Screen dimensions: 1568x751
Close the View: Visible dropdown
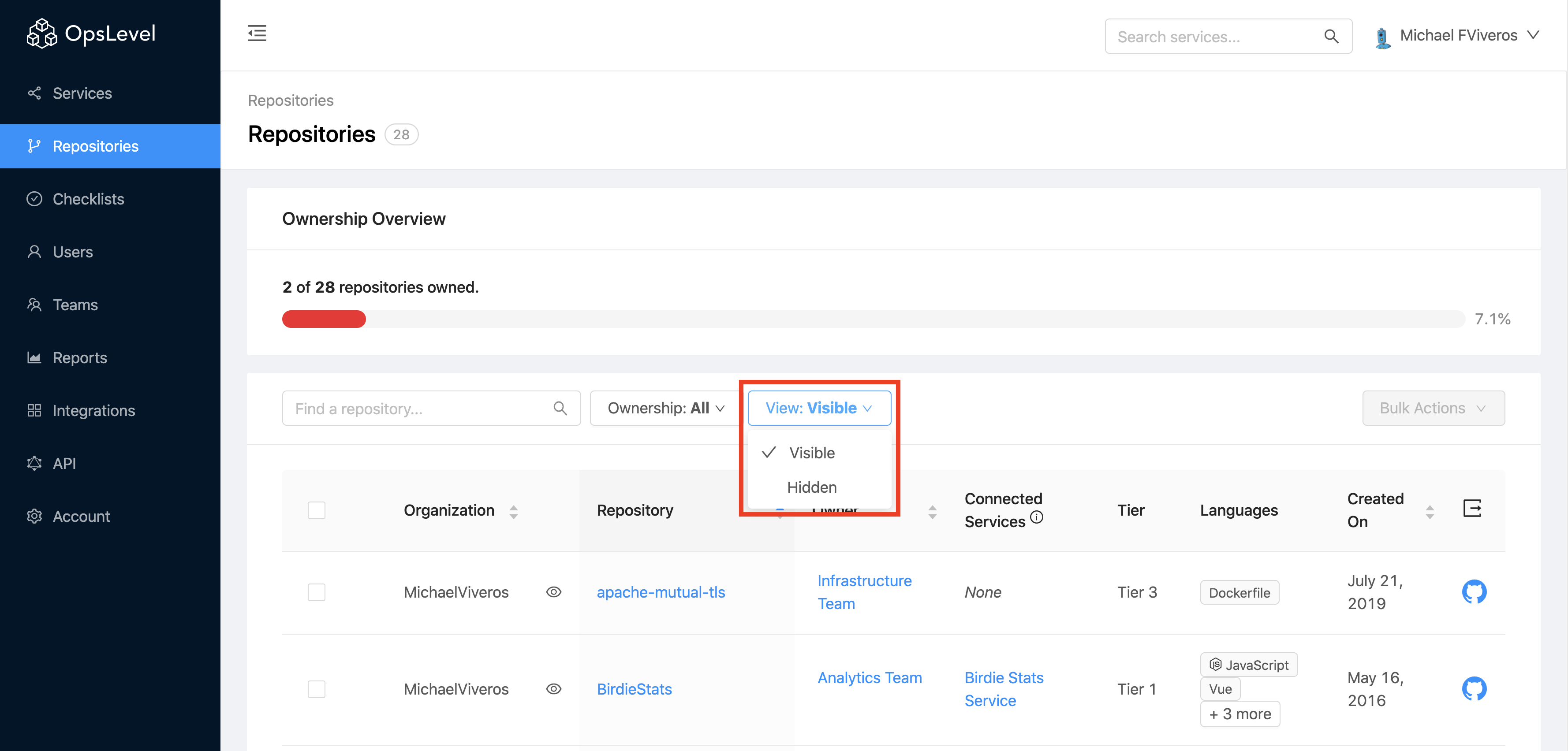pos(819,408)
